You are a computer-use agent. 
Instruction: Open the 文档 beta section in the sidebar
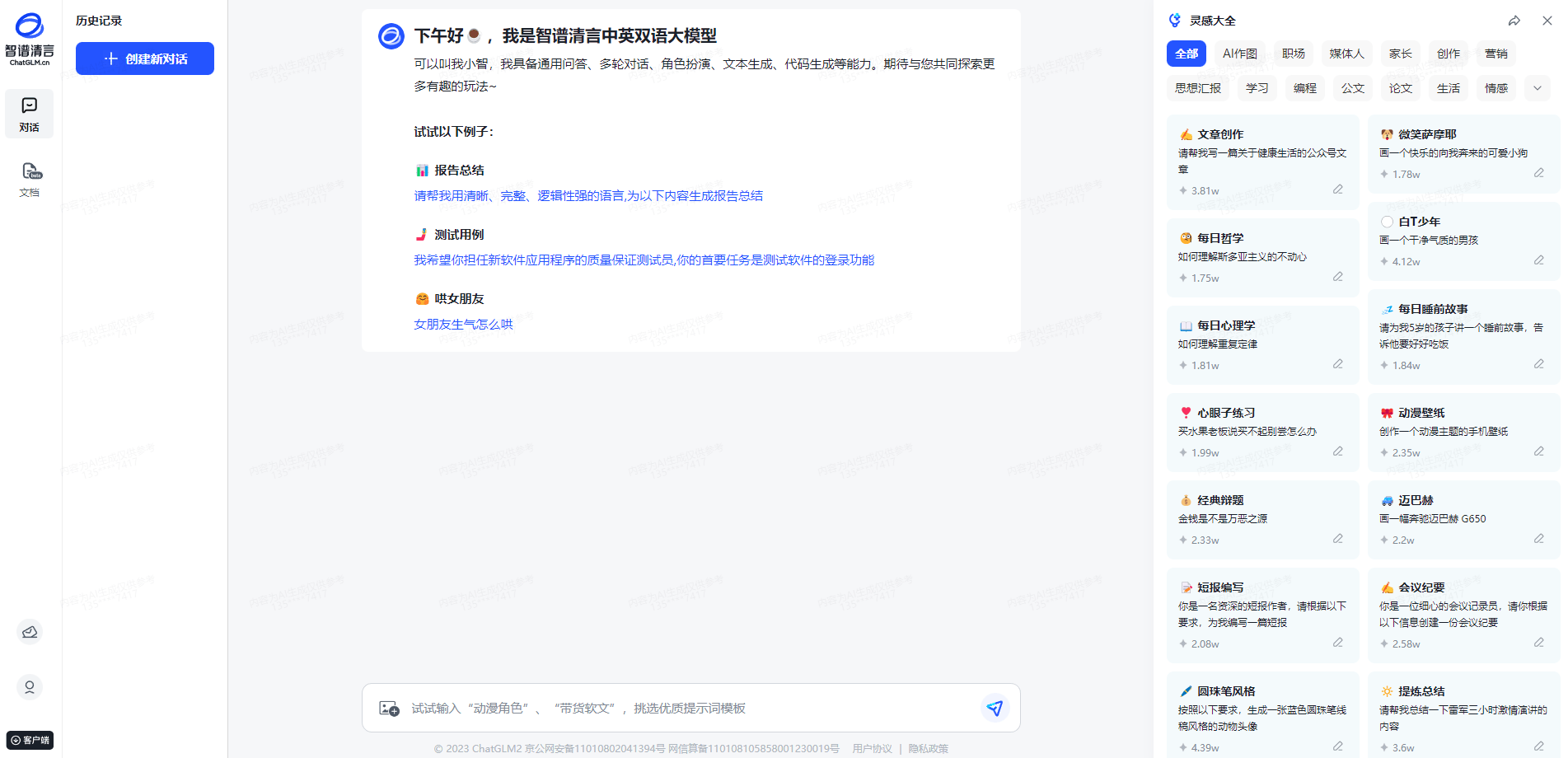pyautogui.click(x=29, y=180)
